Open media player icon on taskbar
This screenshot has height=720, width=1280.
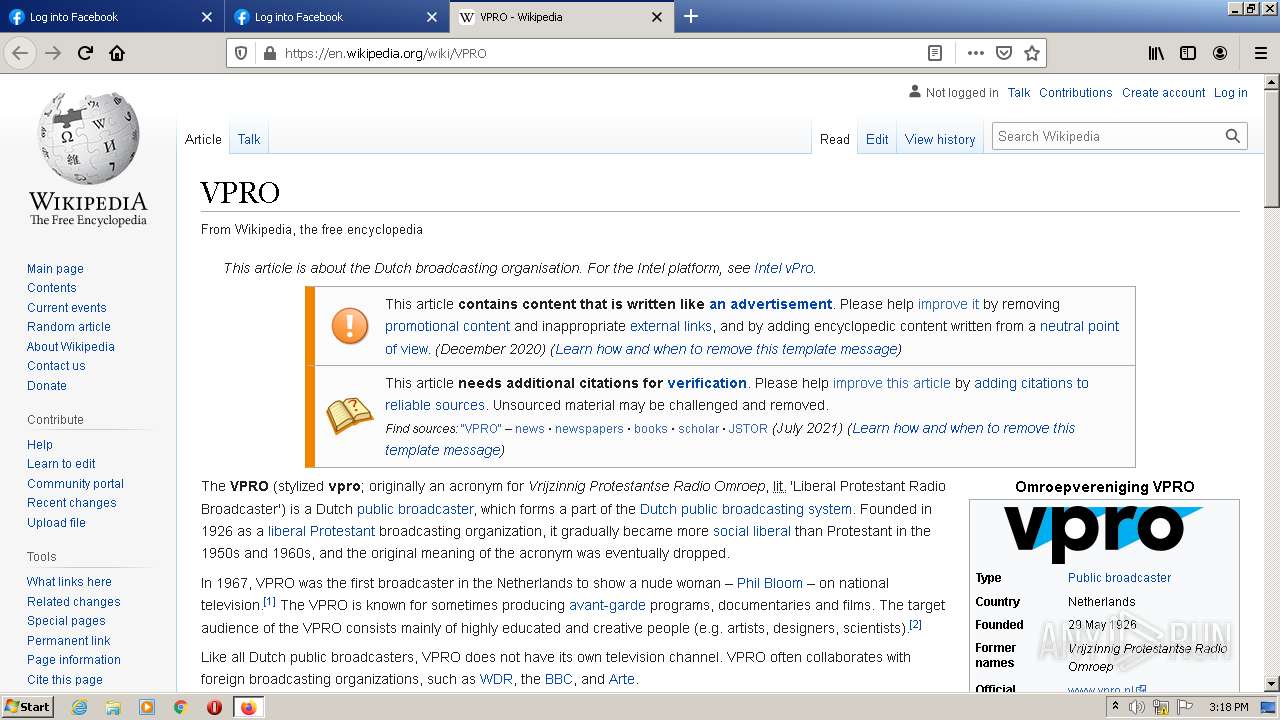(147, 707)
